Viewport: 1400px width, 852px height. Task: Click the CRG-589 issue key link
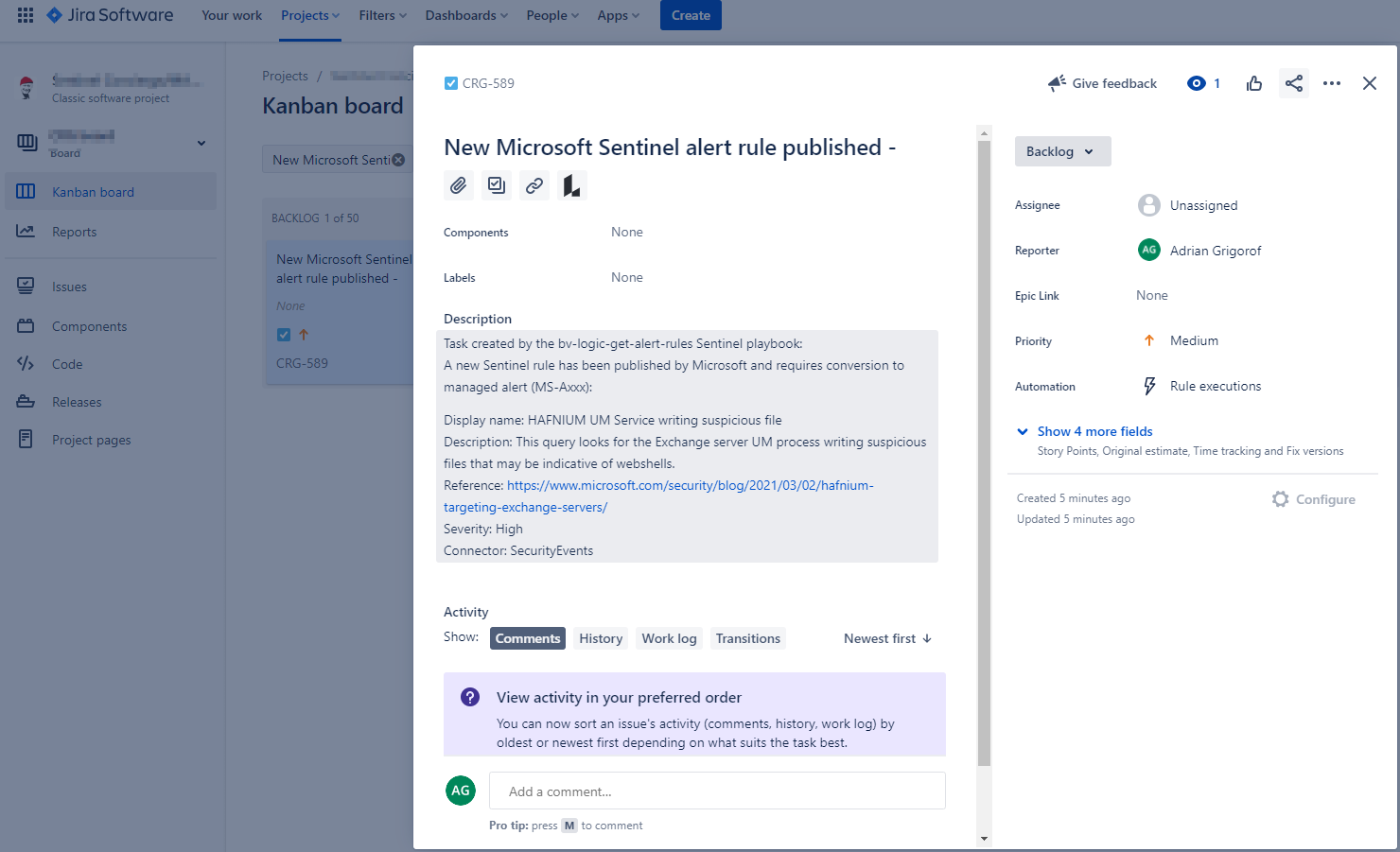488,83
